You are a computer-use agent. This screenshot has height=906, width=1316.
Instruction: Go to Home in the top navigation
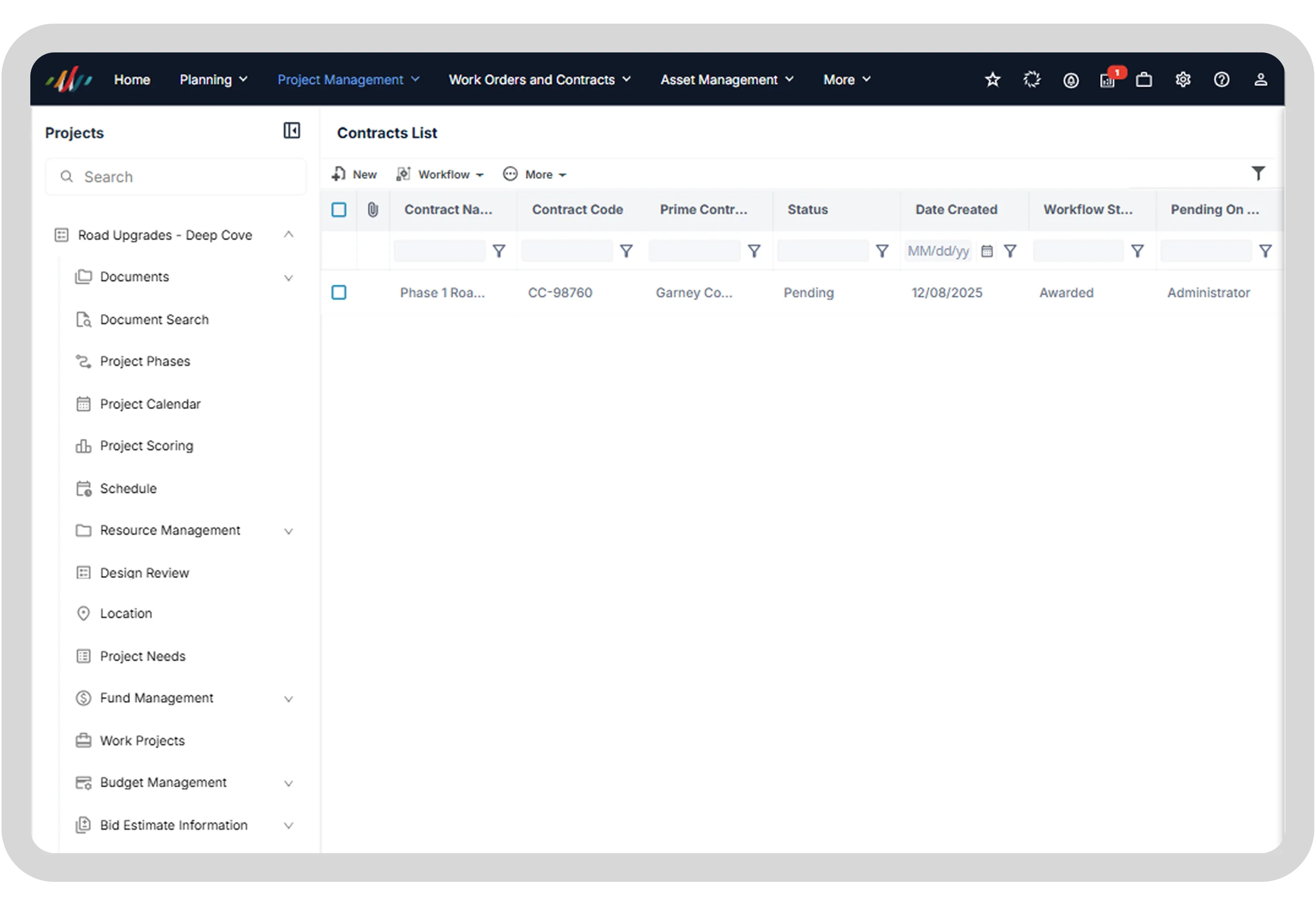132,80
